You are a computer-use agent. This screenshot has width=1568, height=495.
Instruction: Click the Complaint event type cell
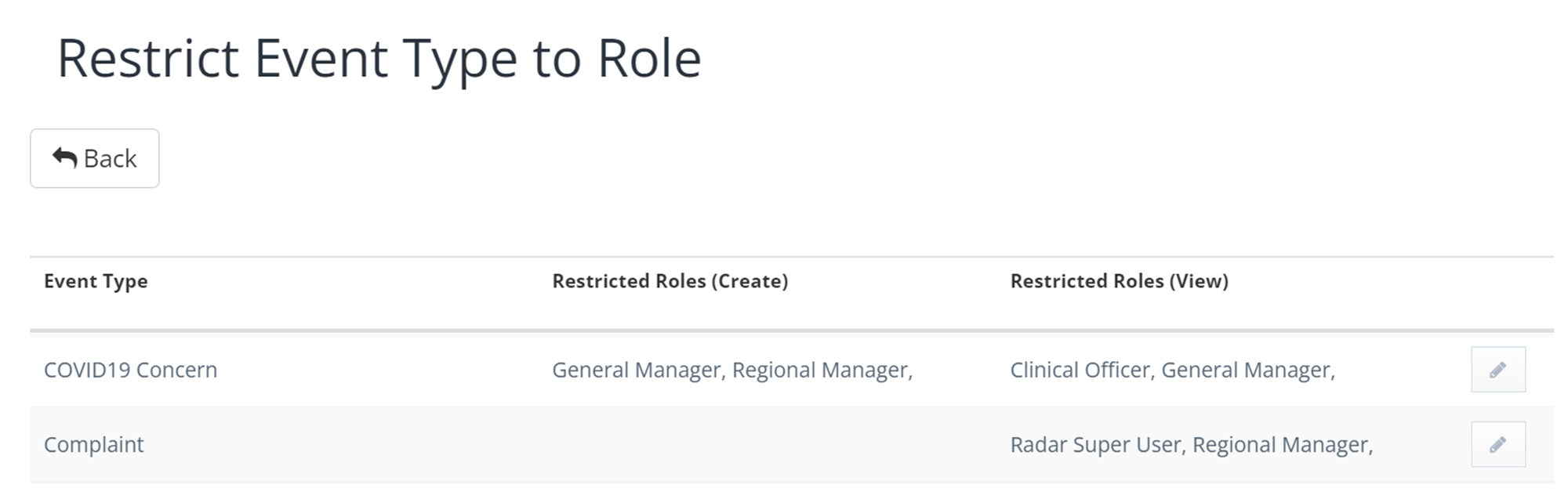click(93, 445)
